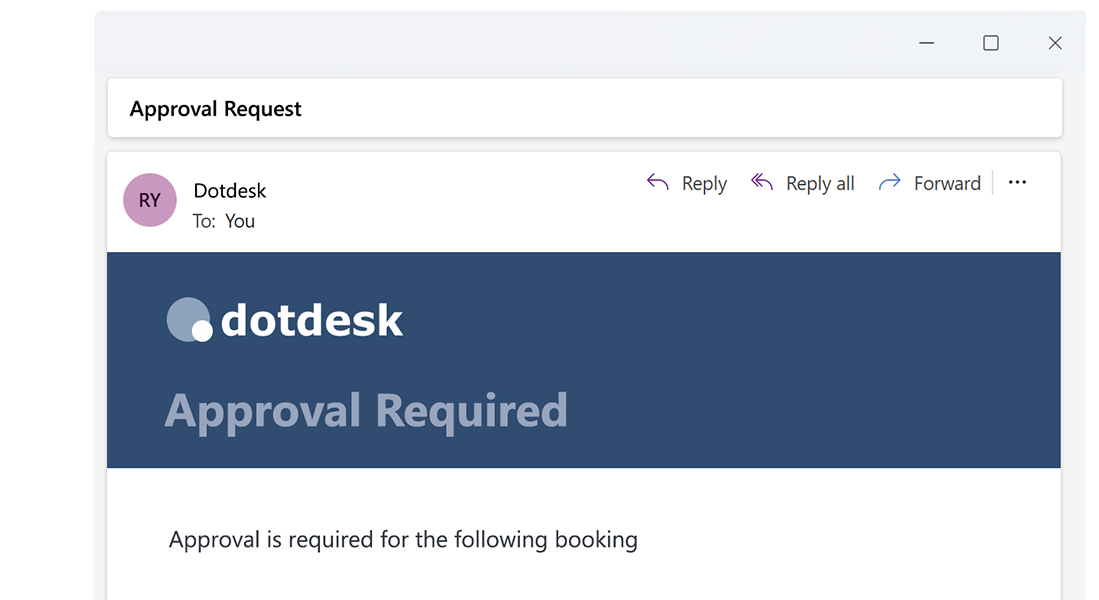Open the more actions ellipsis menu
This screenshot has height=600, width=1099.
pos(1017,182)
